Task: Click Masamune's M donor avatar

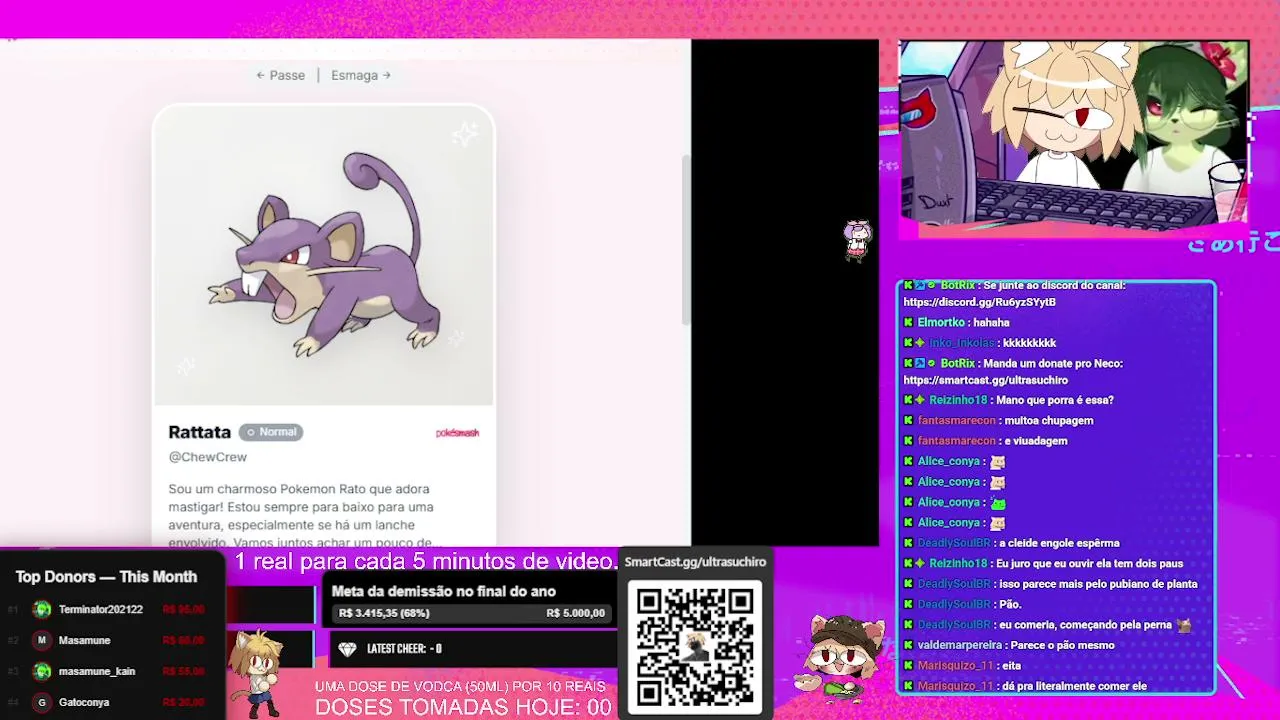Action: 42,640
